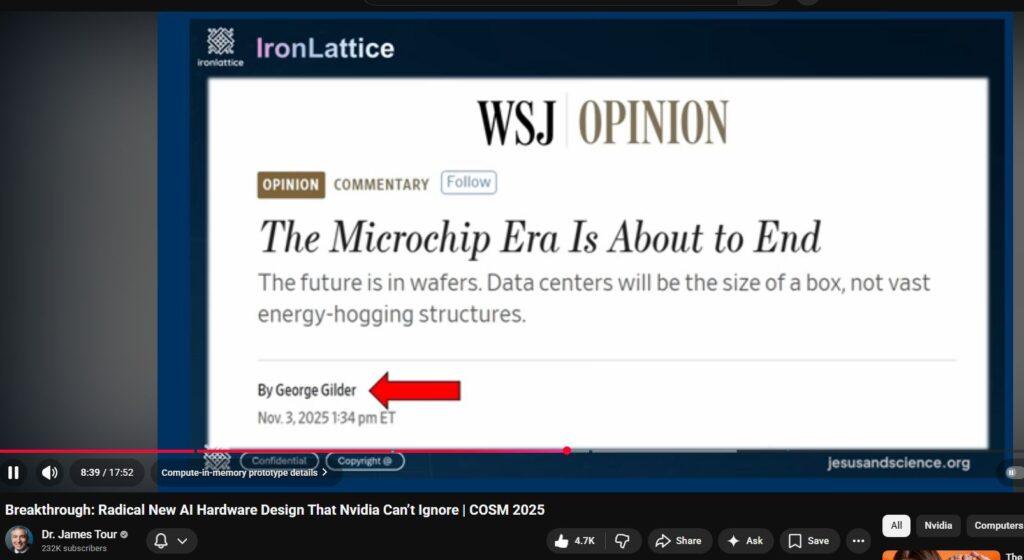Mute the video volume
Screen dimensions: 1024x560
tap(49, 472)
